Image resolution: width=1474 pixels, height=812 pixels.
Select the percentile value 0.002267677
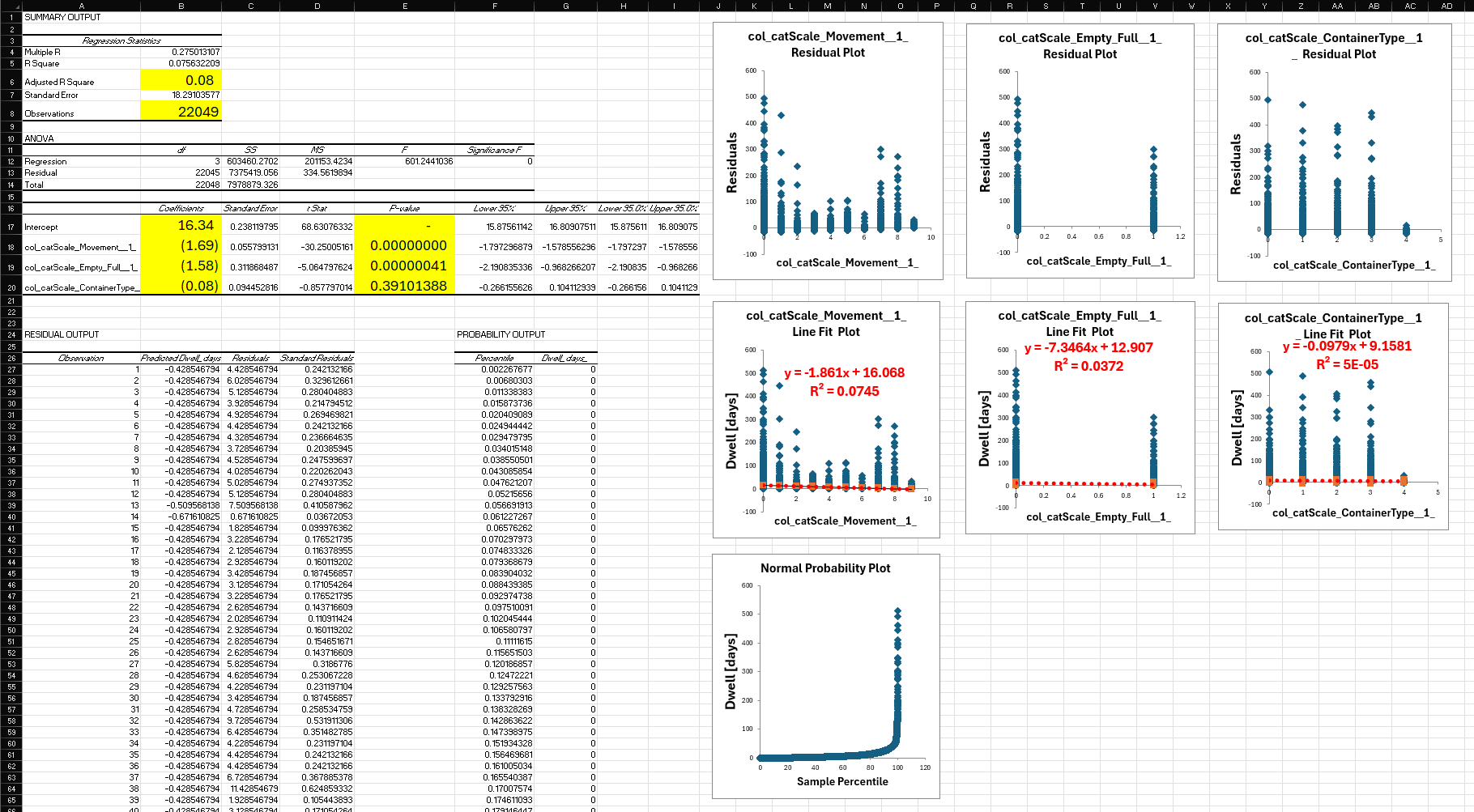(x=495, y=369)
